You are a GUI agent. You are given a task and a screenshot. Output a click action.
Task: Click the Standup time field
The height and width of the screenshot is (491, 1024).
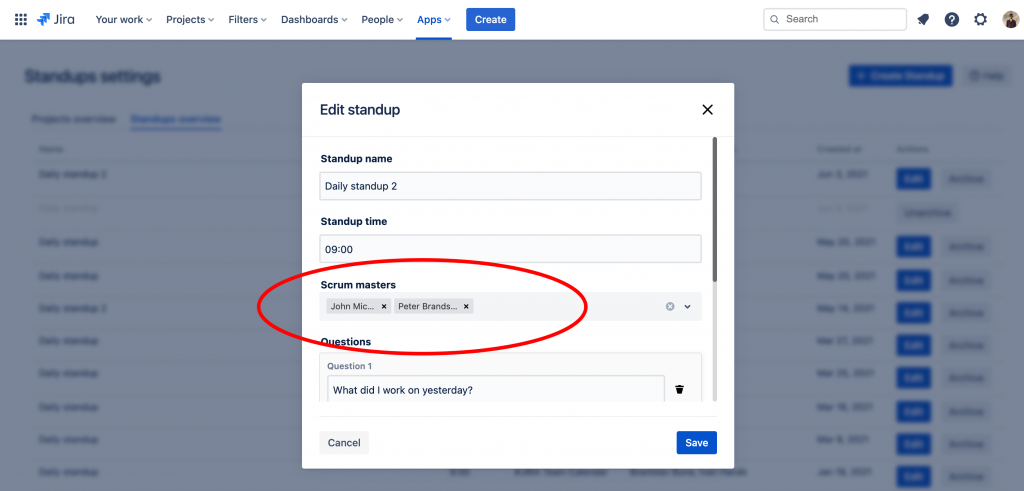click(x=511, y=249)
